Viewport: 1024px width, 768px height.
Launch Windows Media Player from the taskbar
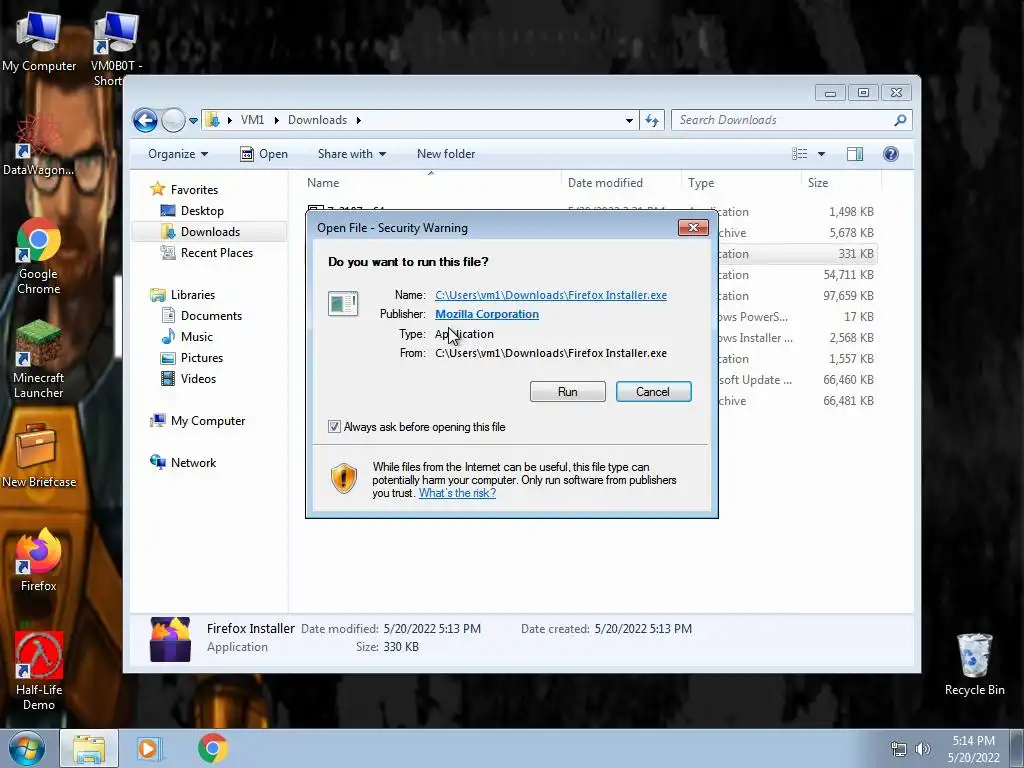click(150, 748)
